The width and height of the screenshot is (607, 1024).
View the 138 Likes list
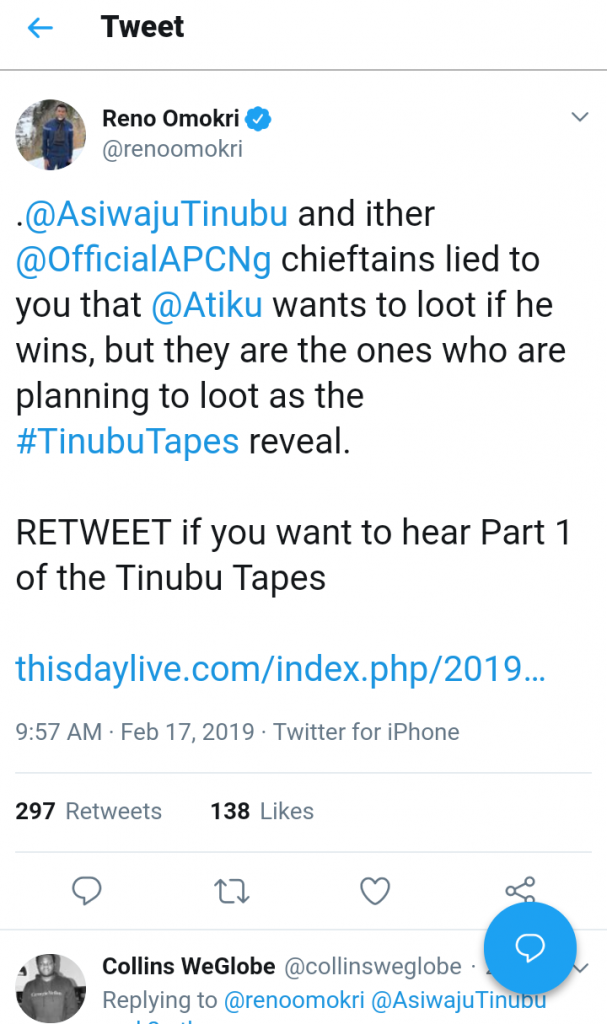coord(262,811)
